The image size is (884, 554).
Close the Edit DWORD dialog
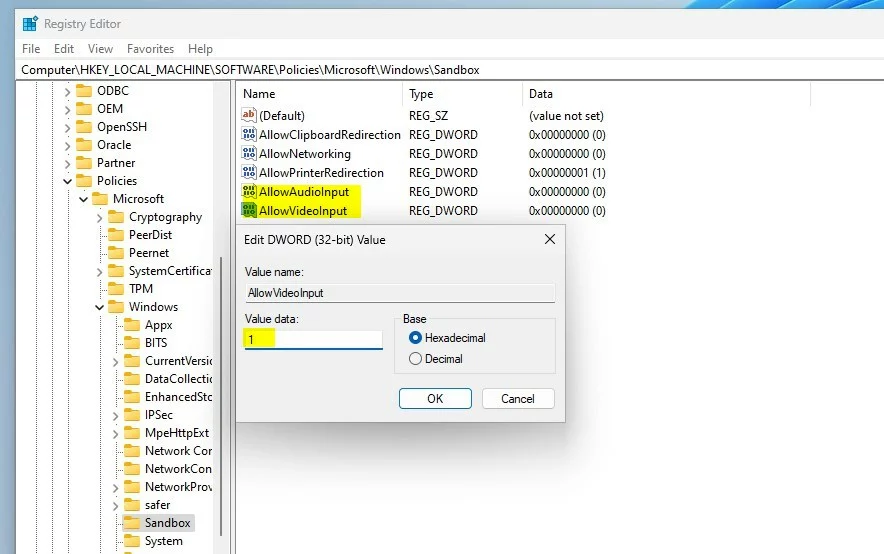pos(550,240)
